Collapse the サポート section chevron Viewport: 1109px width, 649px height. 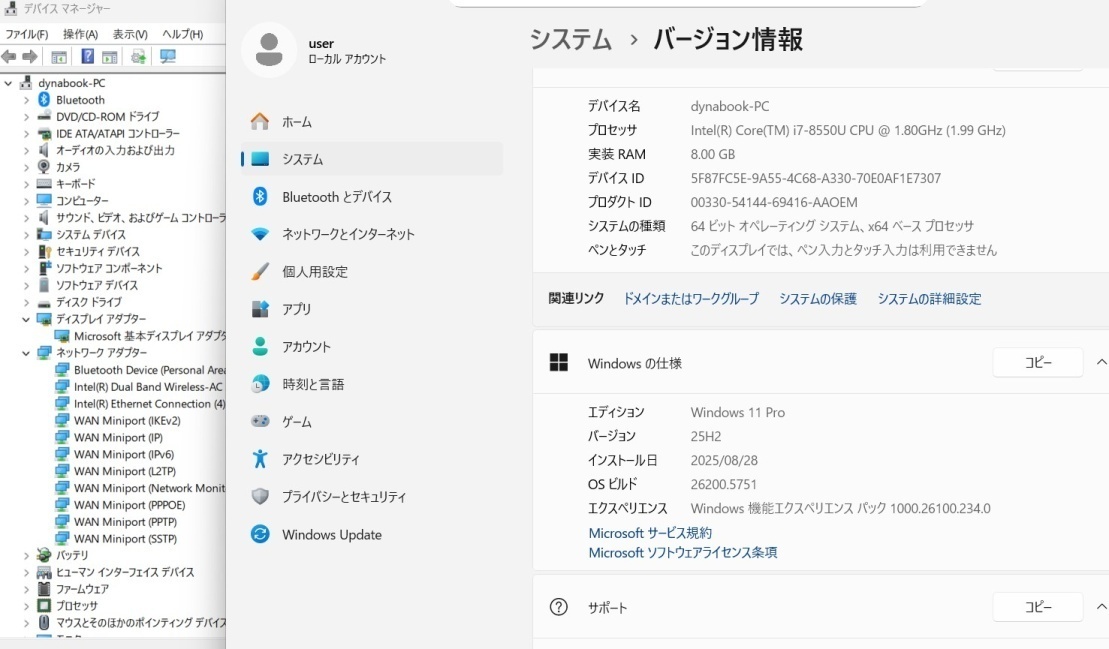[1101, 607]
